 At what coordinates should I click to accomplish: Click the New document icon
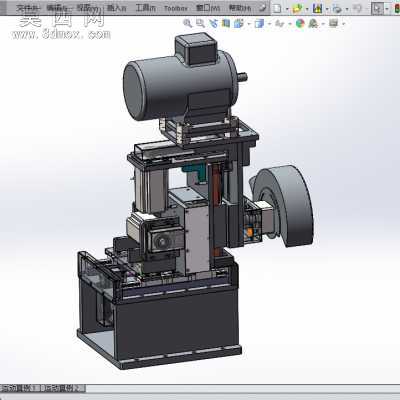point(277,9)
